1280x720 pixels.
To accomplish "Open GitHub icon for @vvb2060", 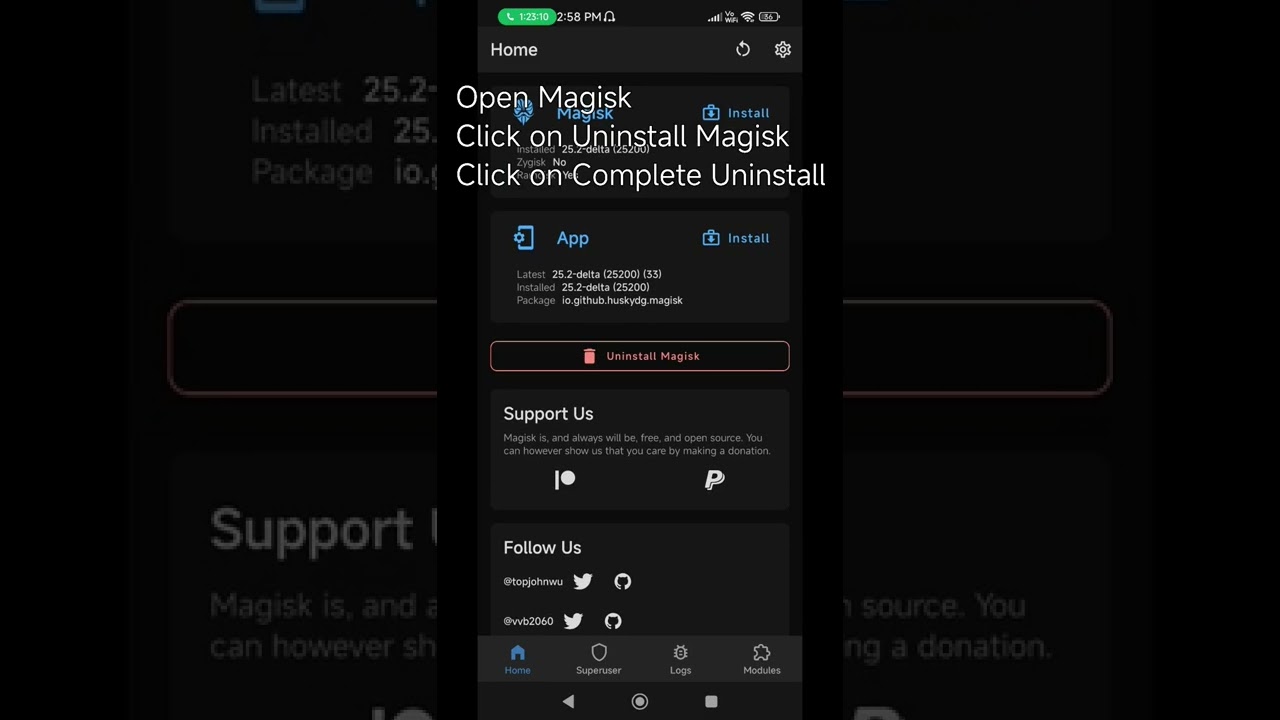I will tap(613, 621).
